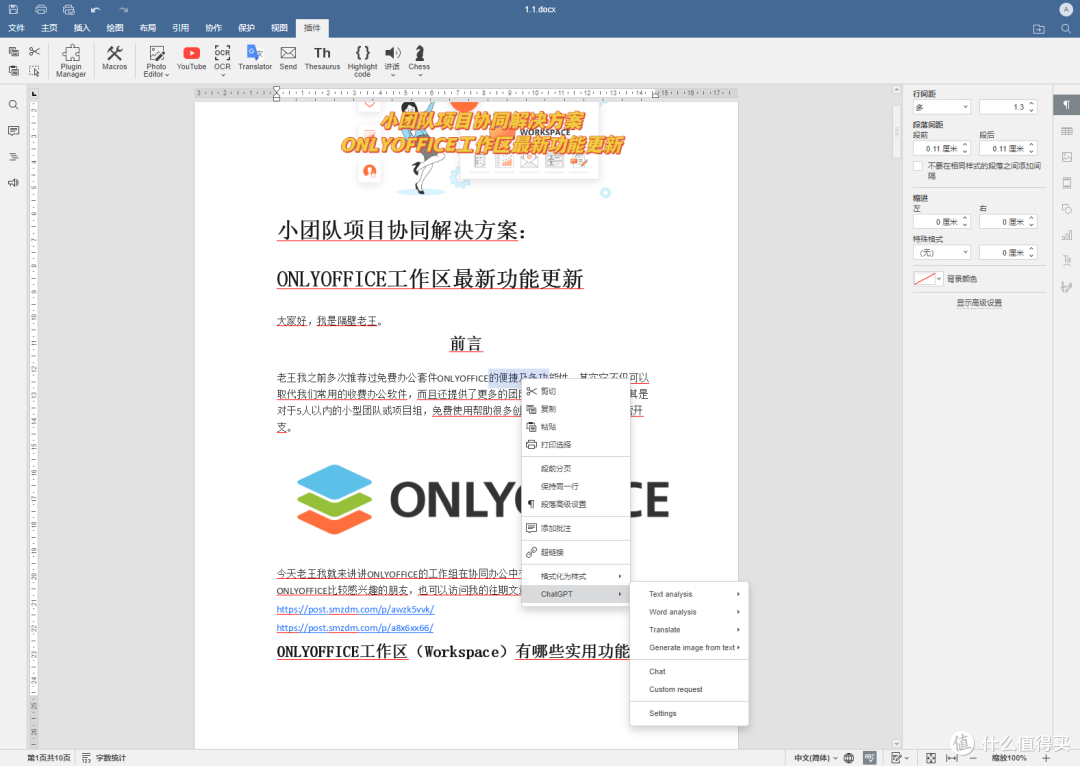Click 显示高级设置 show advanced settings link
Screen dimensions: 1080x766
coord(979,303)
